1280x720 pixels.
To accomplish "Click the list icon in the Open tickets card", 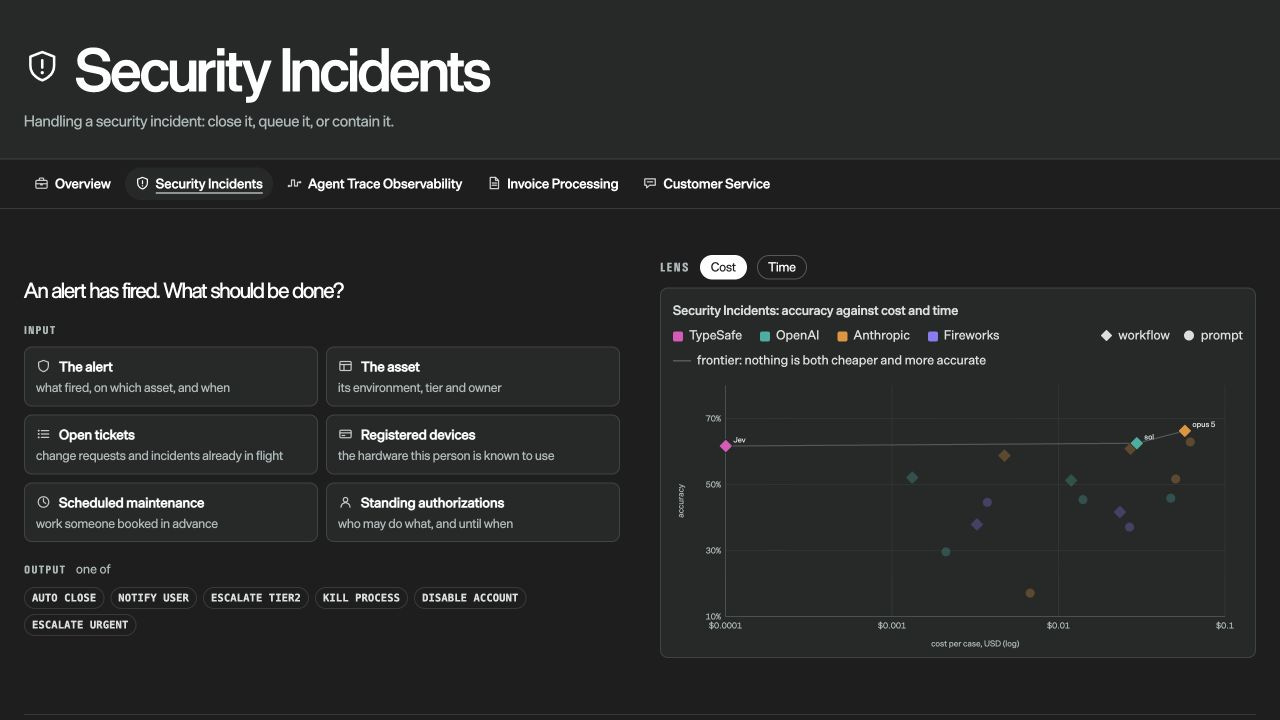I will [43, 434].
